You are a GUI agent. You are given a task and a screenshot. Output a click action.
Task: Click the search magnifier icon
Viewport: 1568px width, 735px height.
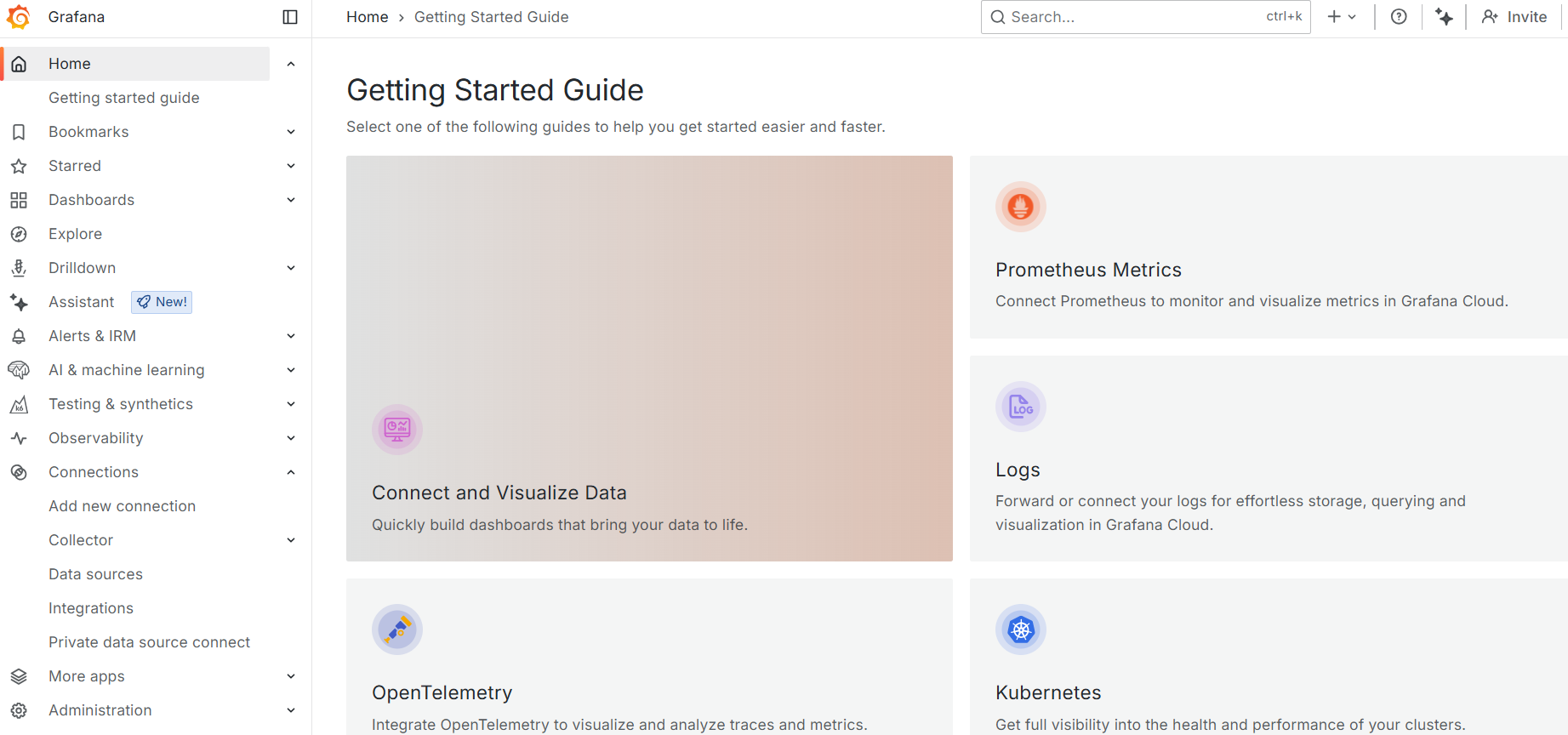[998, 17]
